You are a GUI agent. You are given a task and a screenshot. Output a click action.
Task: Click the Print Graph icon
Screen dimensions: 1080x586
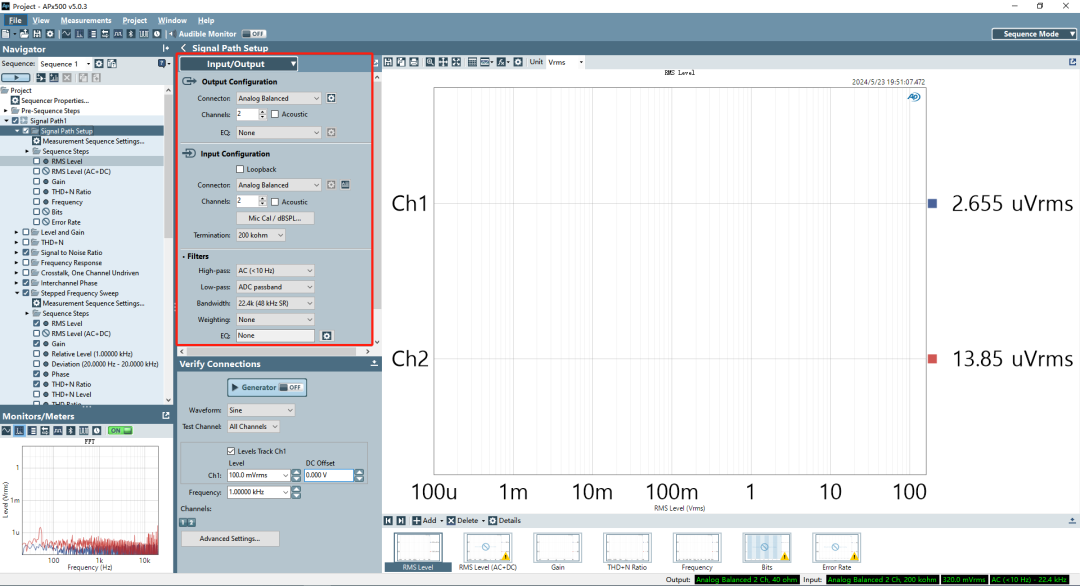(414, 62)
